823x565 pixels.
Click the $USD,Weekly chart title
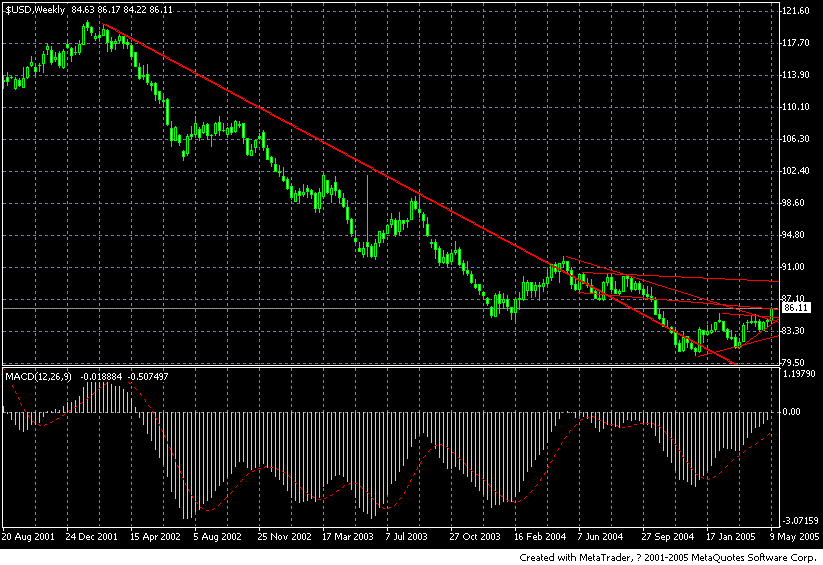35,9
